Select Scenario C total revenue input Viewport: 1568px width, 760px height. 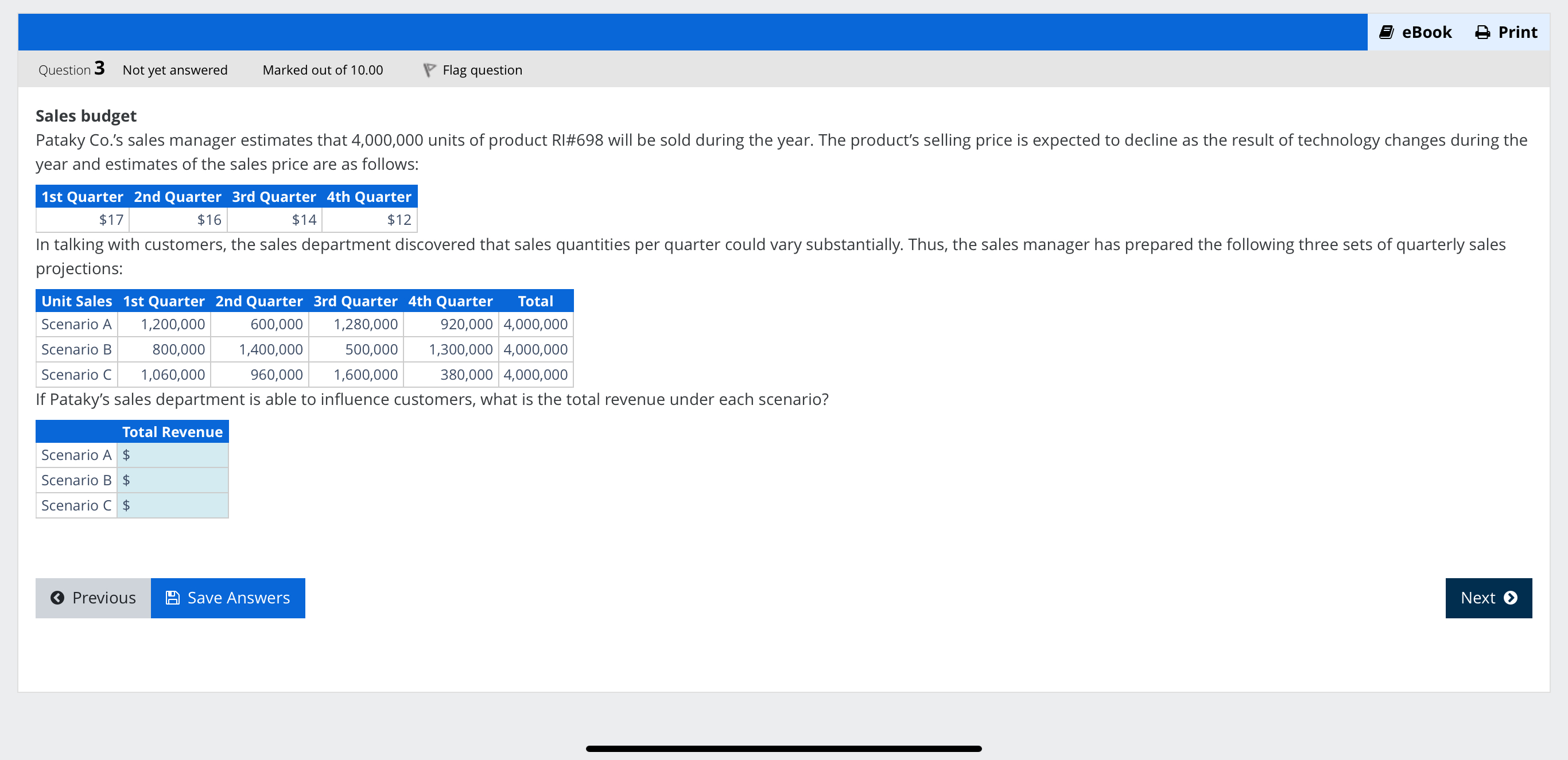pos(178,505)
